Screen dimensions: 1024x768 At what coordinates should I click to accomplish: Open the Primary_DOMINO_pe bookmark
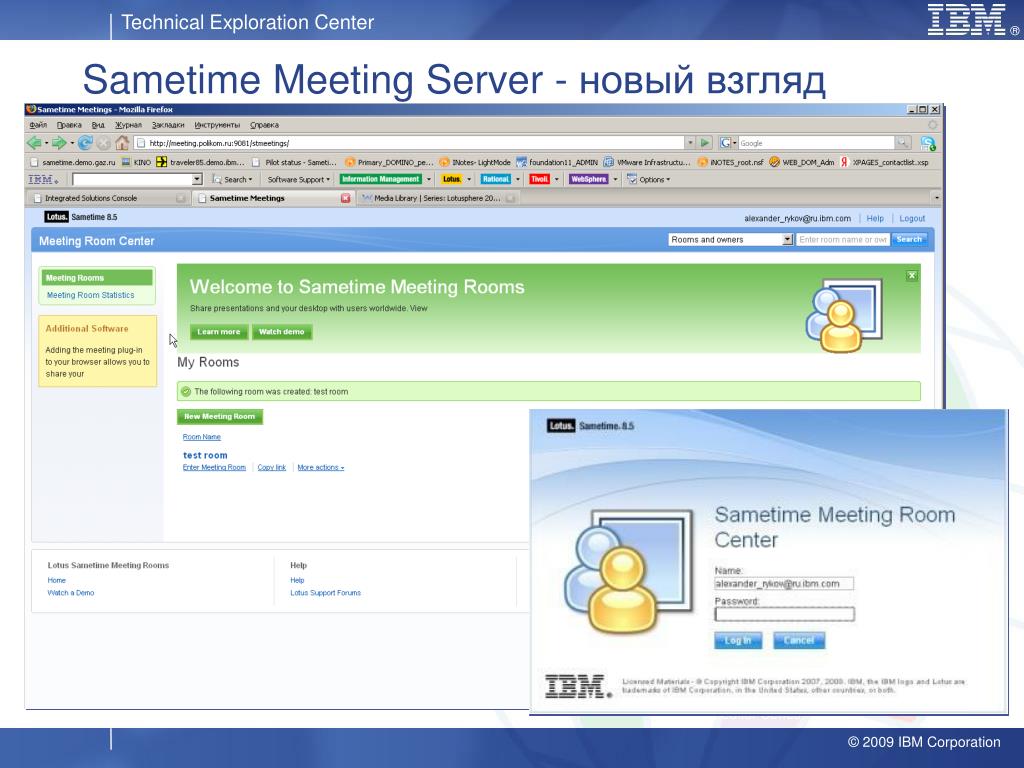tap(389, 162)
